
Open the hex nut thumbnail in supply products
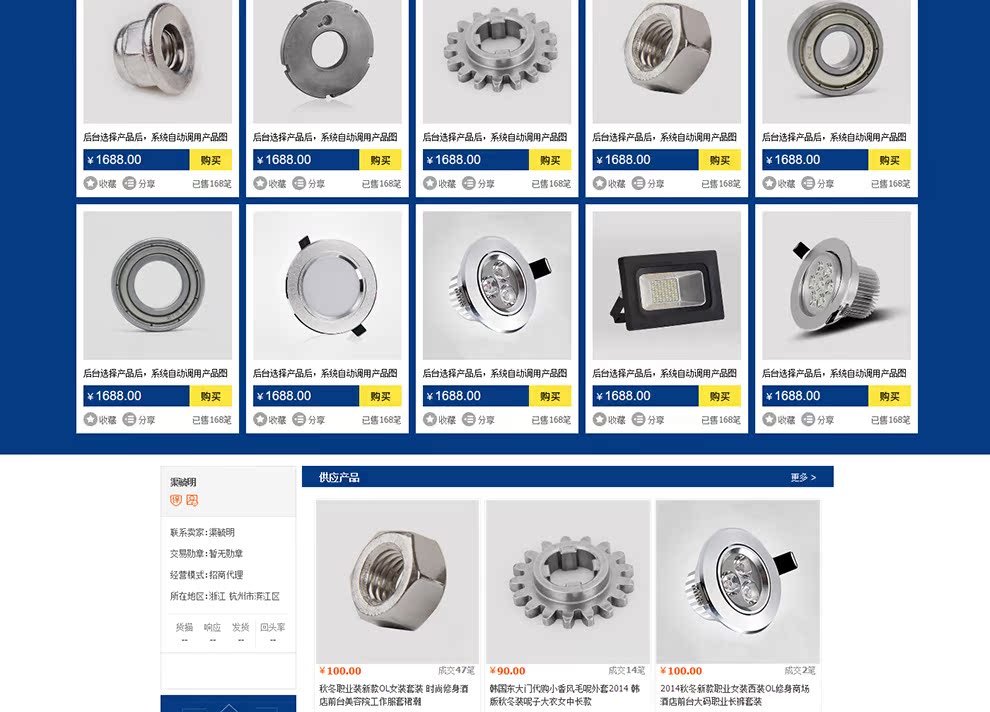(x=397, y=581)
